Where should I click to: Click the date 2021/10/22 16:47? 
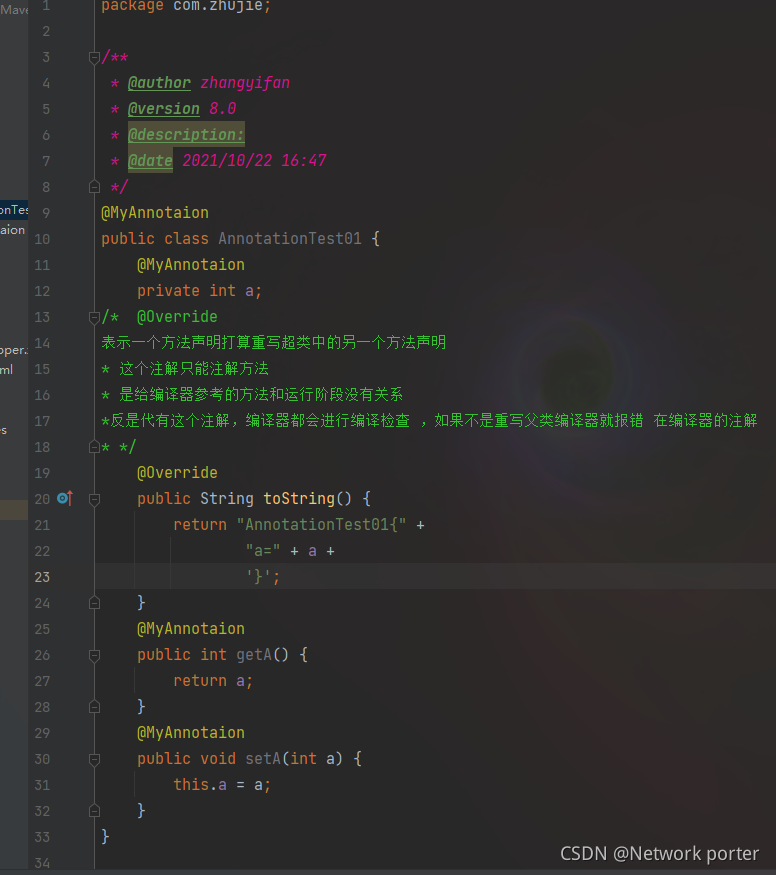[254, 161]
